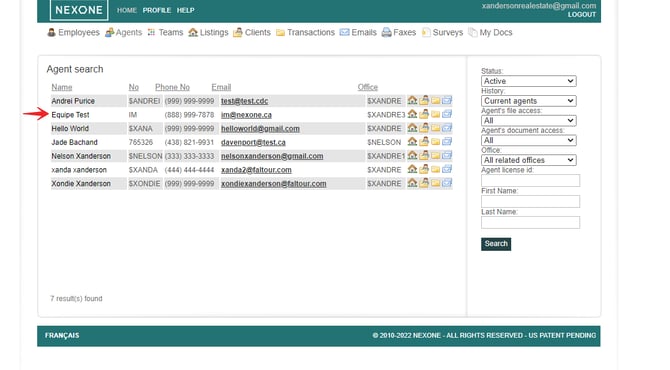Image resolution: width=670 pixels, height=370 pixels.
Task: Open transactions folder icon for Equipe Test
Action: tap(435, 114)
